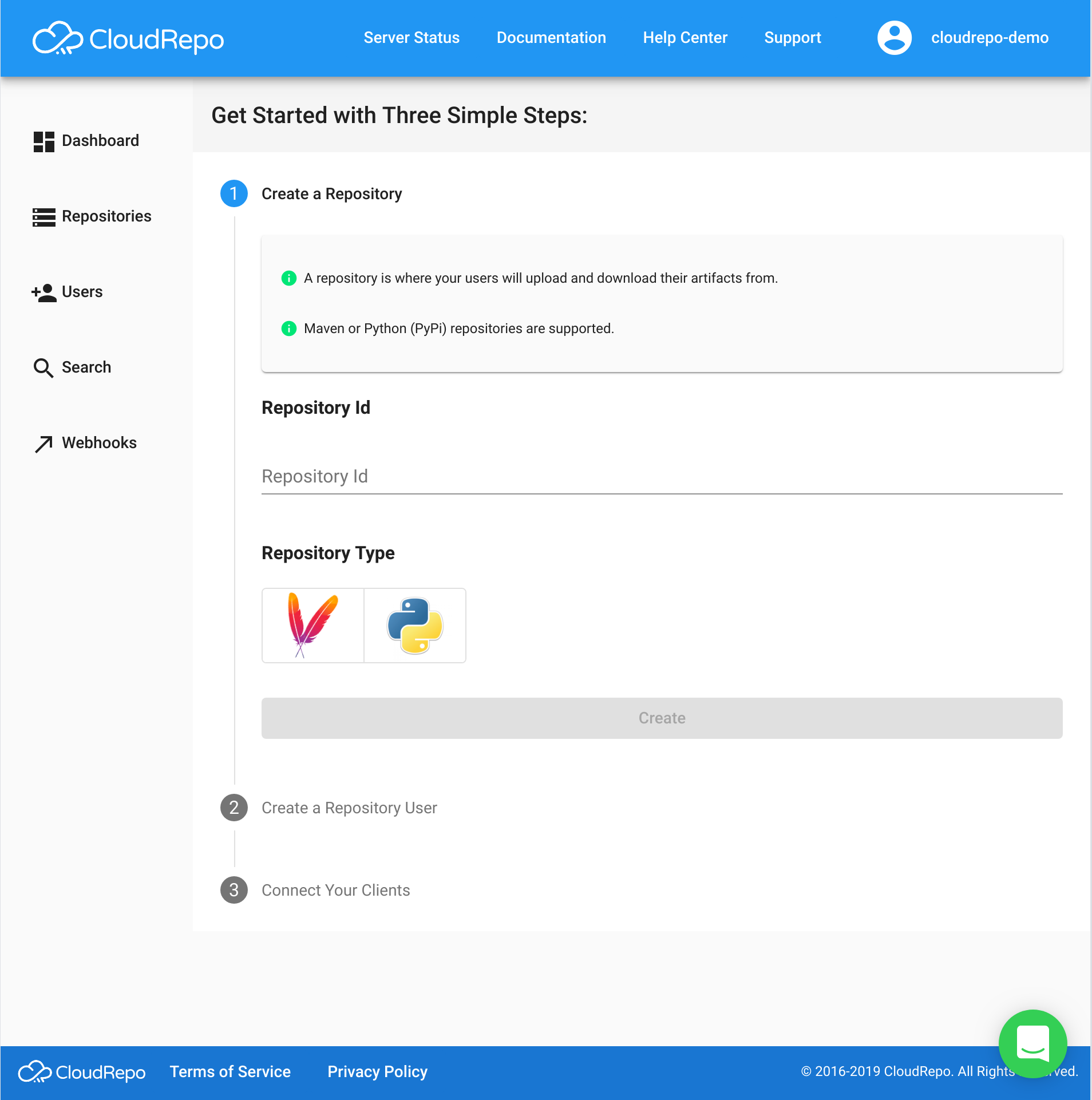The height and width of the screenshot is (1100, 1092).
Task: Click info icon beside repository description
Action: tap(289, 278)
